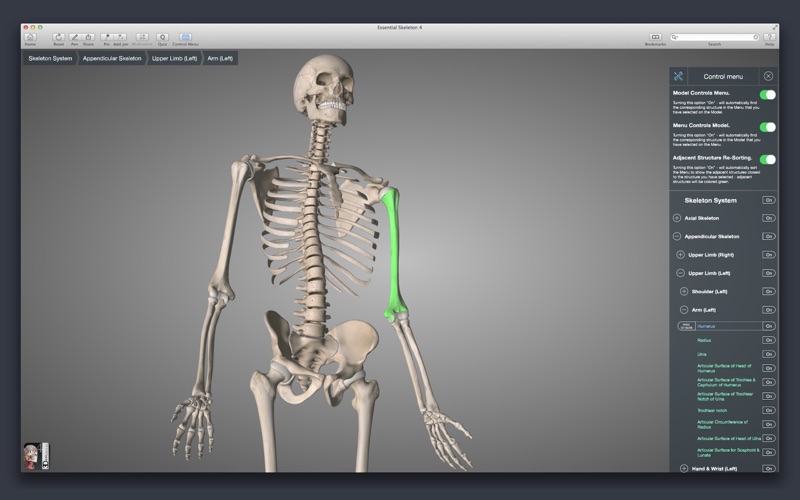Click the Home toolbar icon
Screen dimensions: 800x500
[x=30, y=37]
